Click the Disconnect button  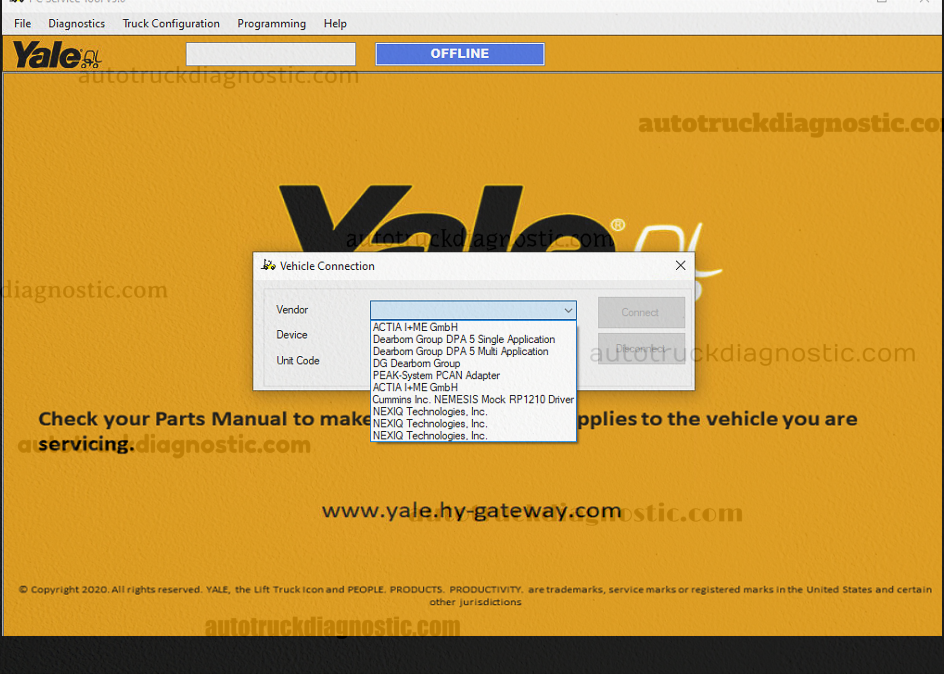pos(641,348)
